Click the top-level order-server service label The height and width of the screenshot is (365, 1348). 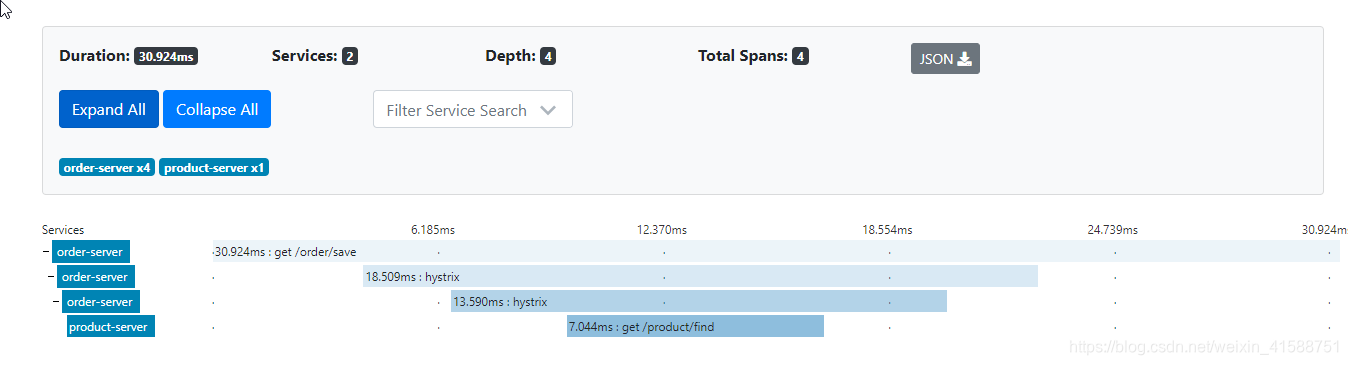click(91, 252)
